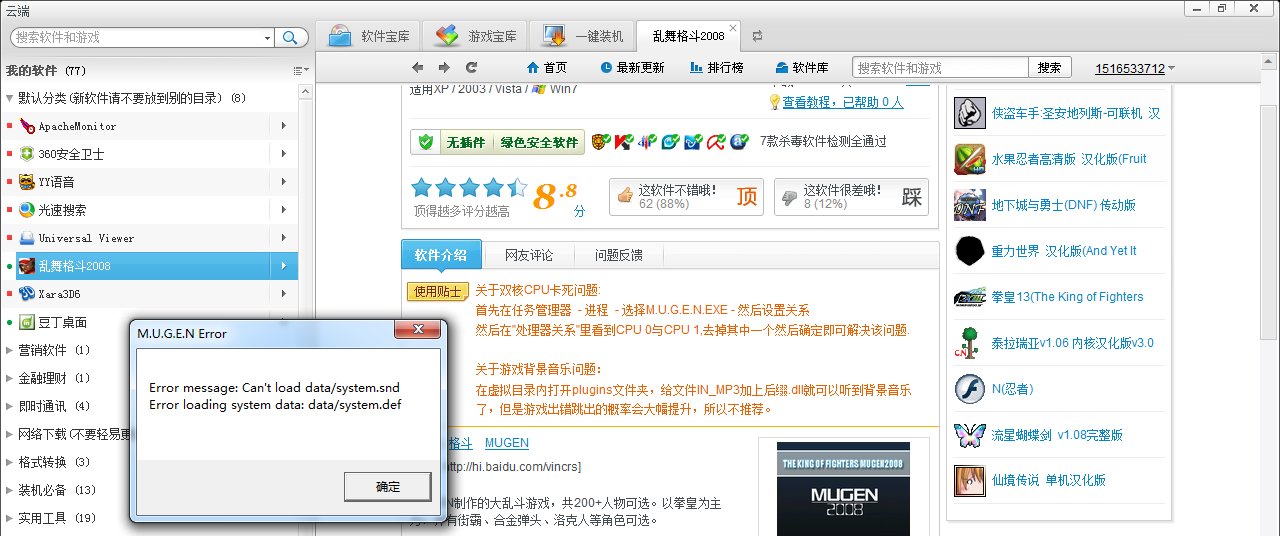Open 最新更新 page
Screen dimensions: 1280x536
coord(632,68)
